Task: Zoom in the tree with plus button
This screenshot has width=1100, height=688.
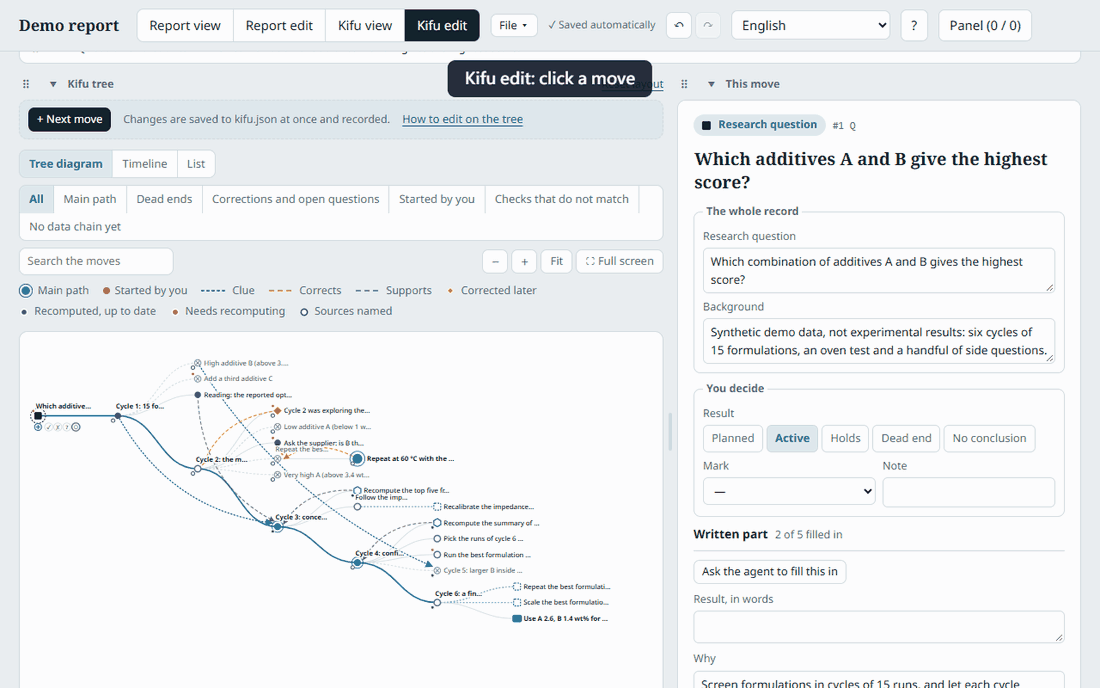Action: [x=524, y=262]
